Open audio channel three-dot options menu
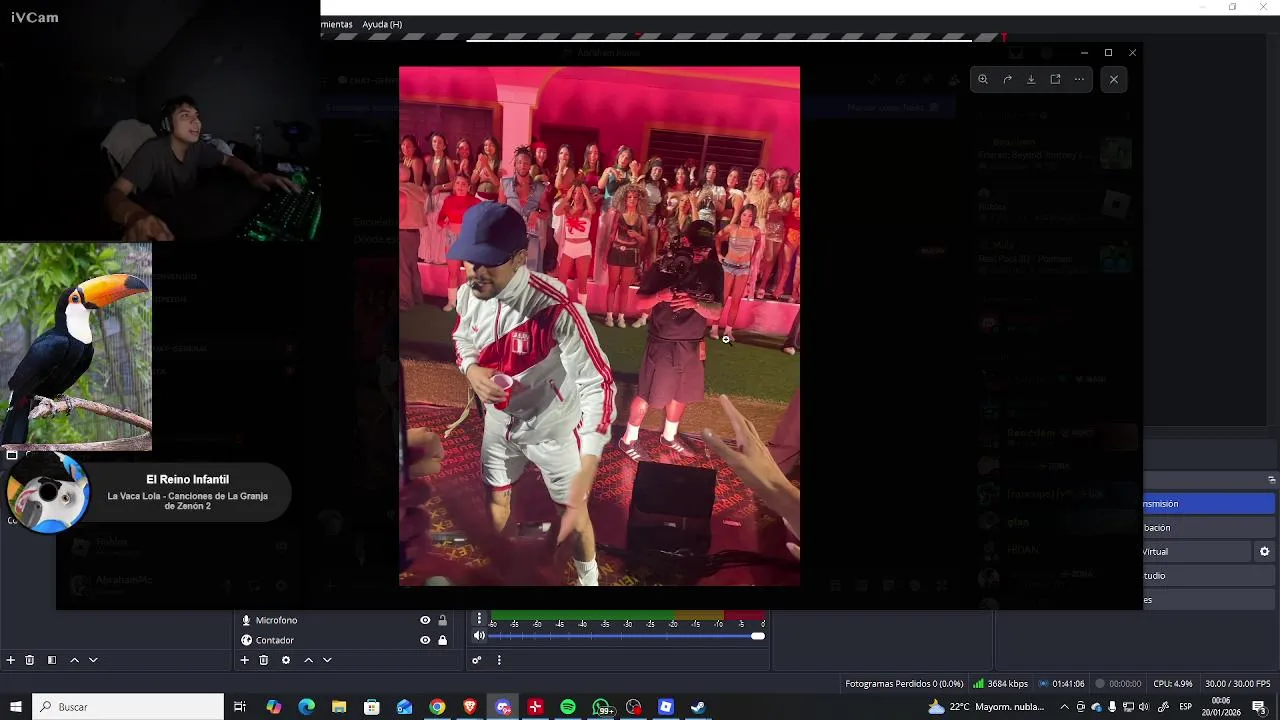The height and width of the screenshot is (720, 1280). click(479, 618)
